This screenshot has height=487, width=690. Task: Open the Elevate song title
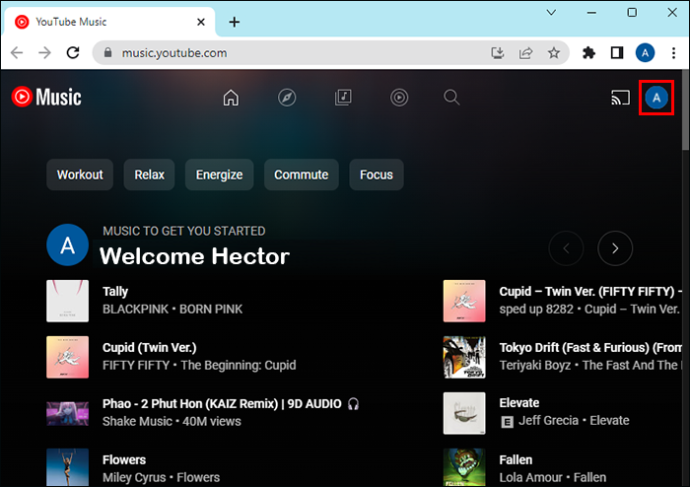[x=519, y=403]
